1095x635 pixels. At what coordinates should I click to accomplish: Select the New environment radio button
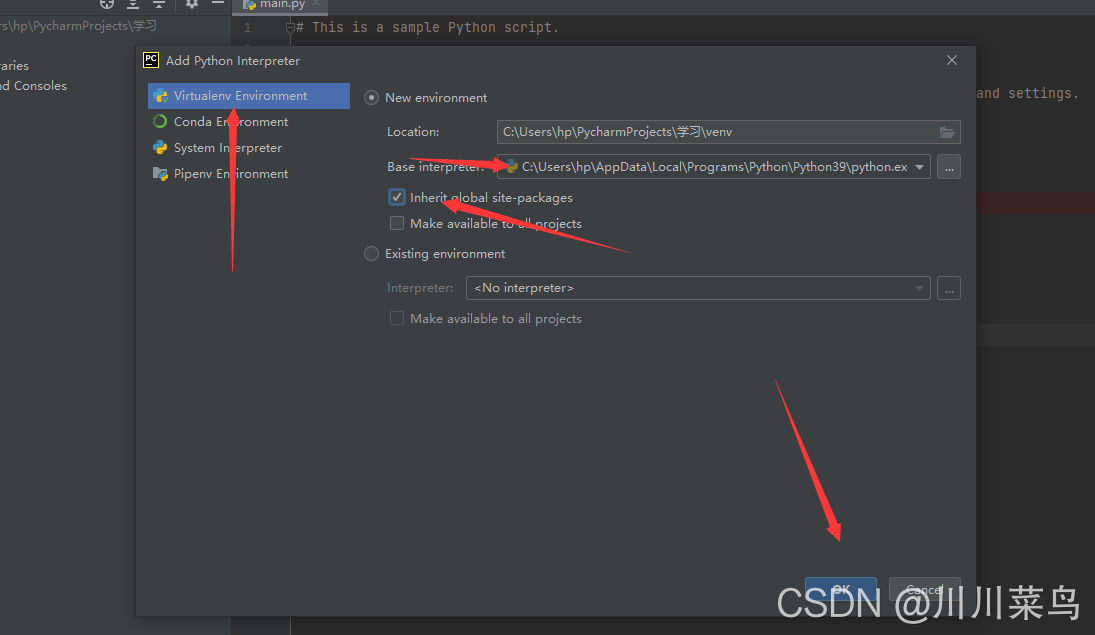[372, 98]
